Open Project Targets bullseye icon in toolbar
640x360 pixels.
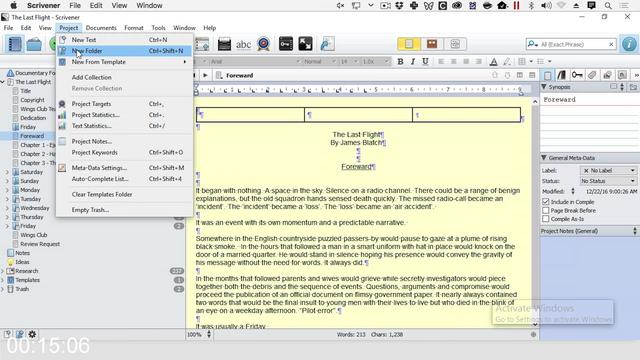[x=264, y=44]
